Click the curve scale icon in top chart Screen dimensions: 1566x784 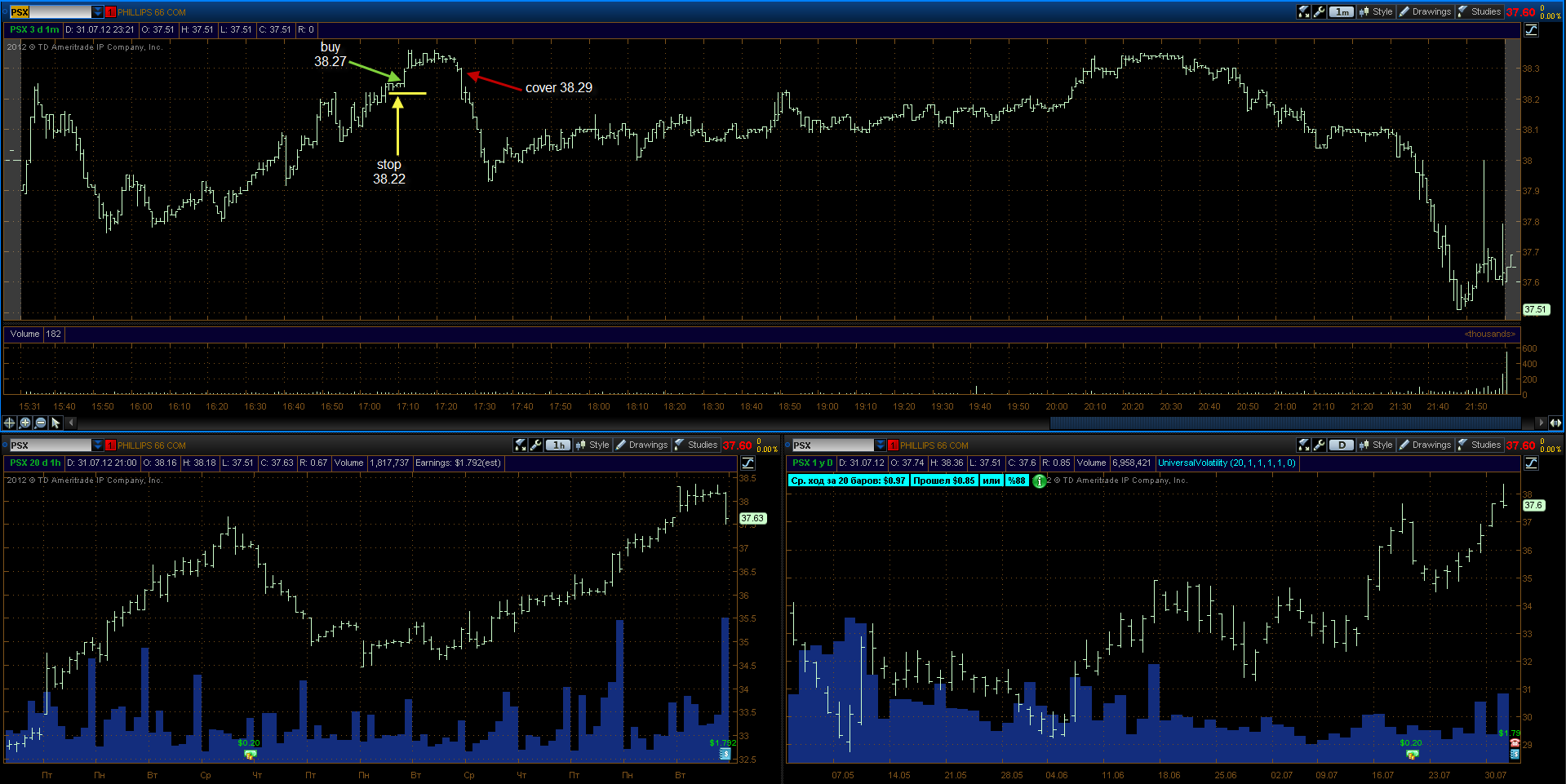click(1531, 29)
